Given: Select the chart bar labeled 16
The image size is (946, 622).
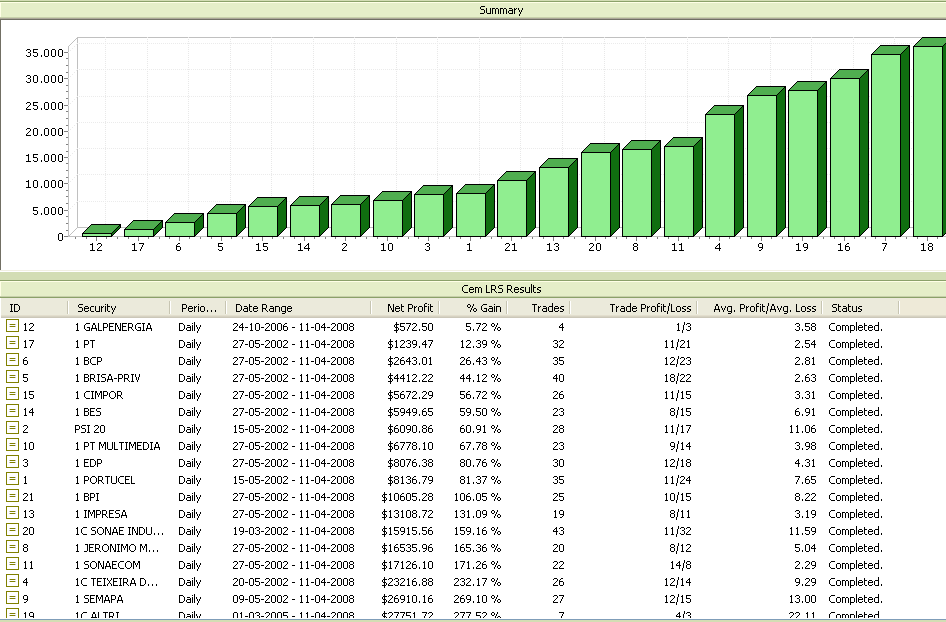Looking at the screenshot, I should (x=849, y=153).
